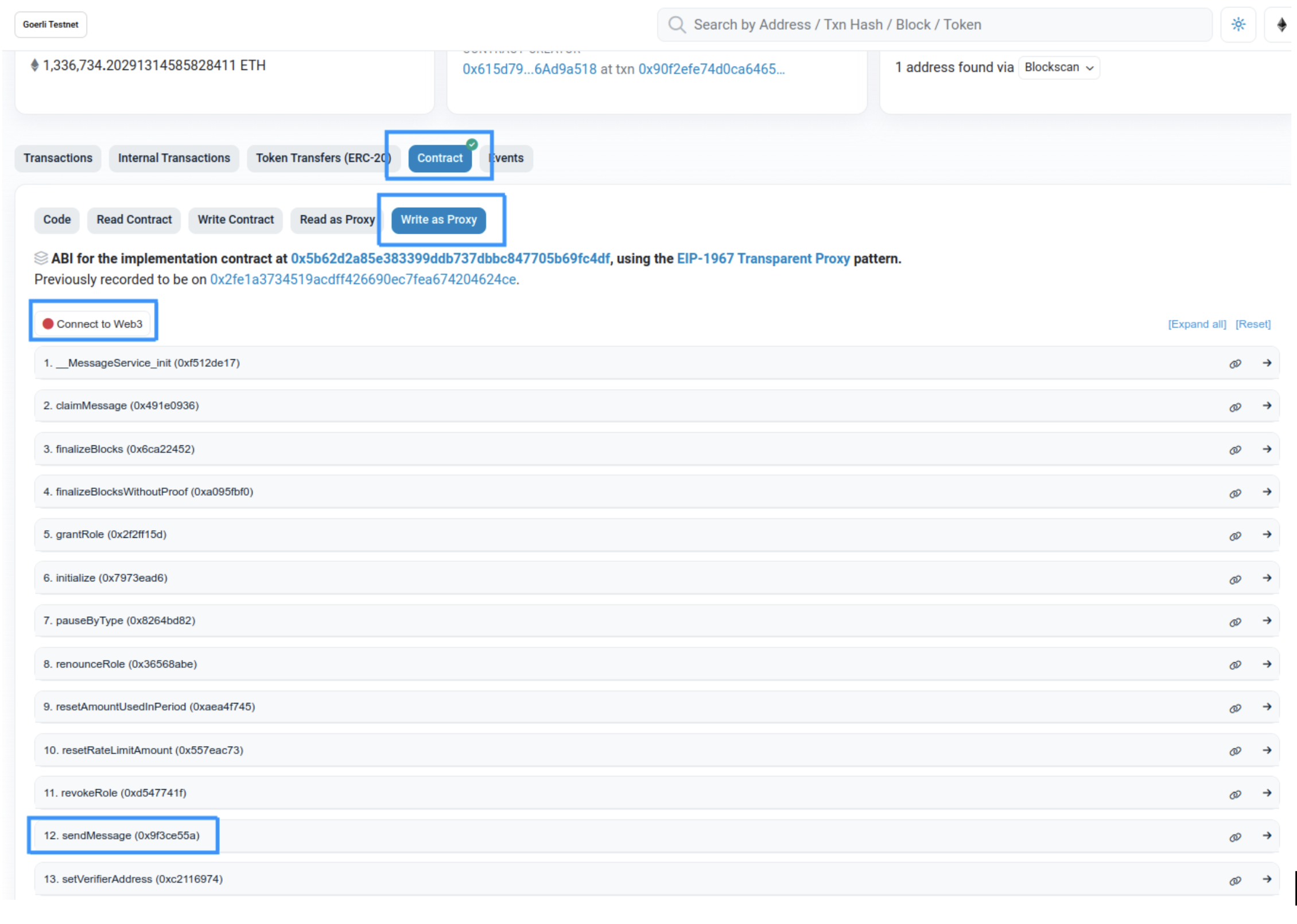Expand finalizeBlocksWithoutProof with its arrow
The image size is (1297, 924).
click(x=1267, y=492)
